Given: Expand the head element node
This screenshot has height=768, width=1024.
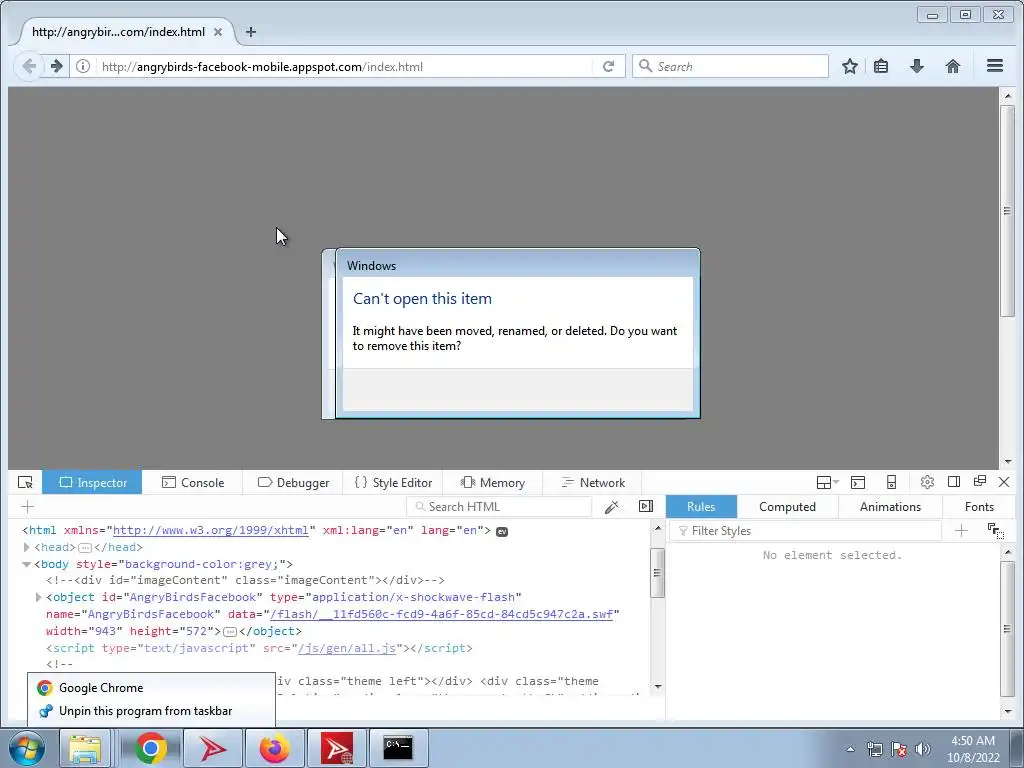Looking at the screenshot, I should pyautogui.click(x=27, y=547).
